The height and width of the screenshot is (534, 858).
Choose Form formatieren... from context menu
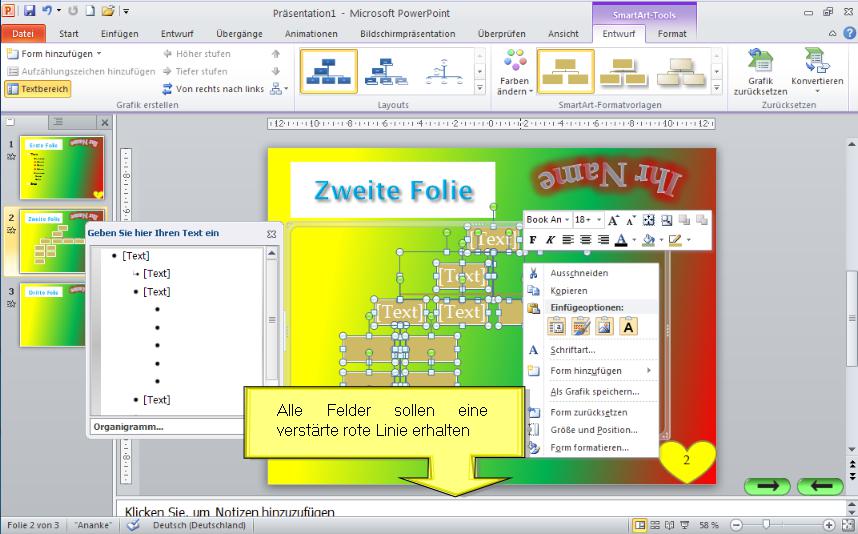click(x=589, y=448)
